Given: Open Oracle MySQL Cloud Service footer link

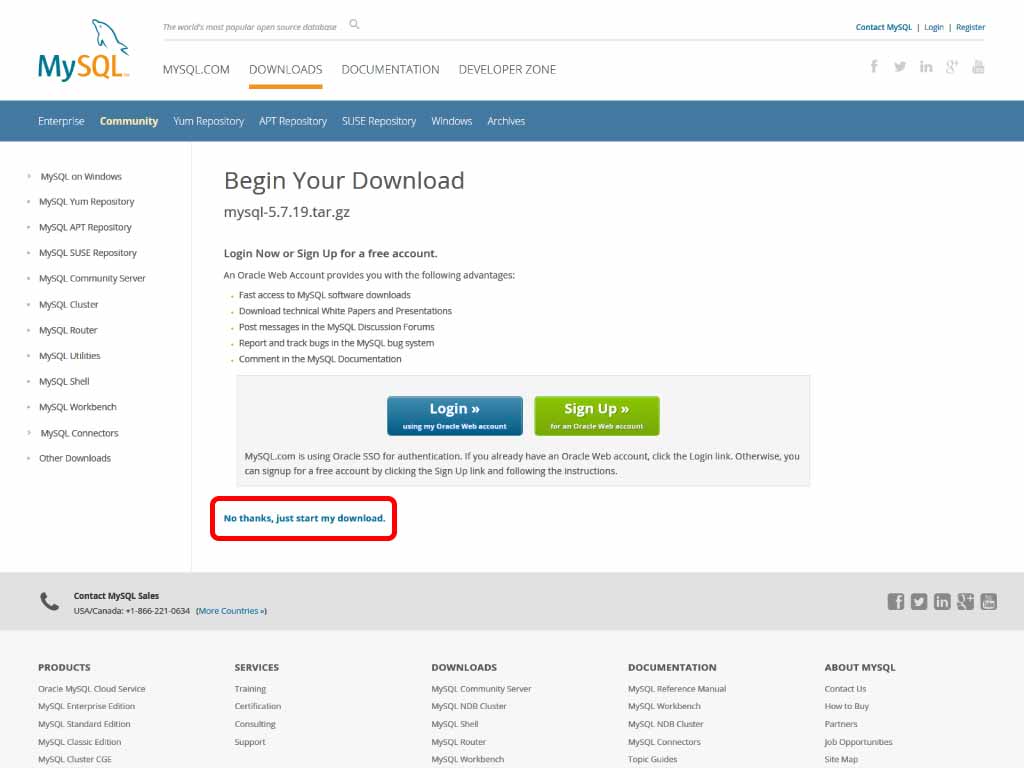Looking at the screenshot, I should coord(91,688).
